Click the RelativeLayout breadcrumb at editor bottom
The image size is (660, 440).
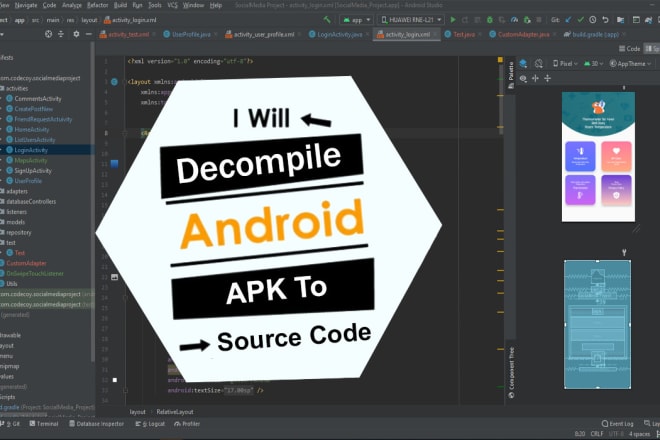pyautogui.click(x=175, y=412)
